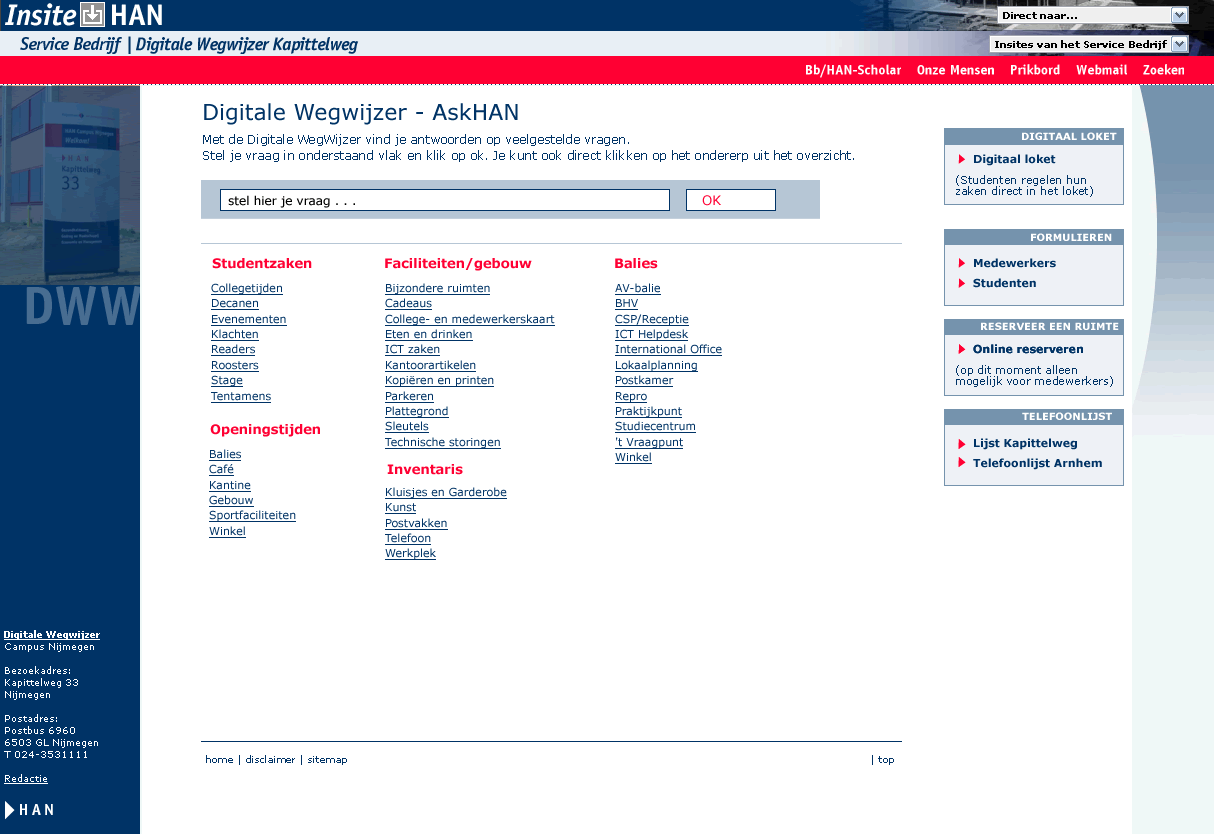Open ICT Helpdesk link

coord(652,334)
